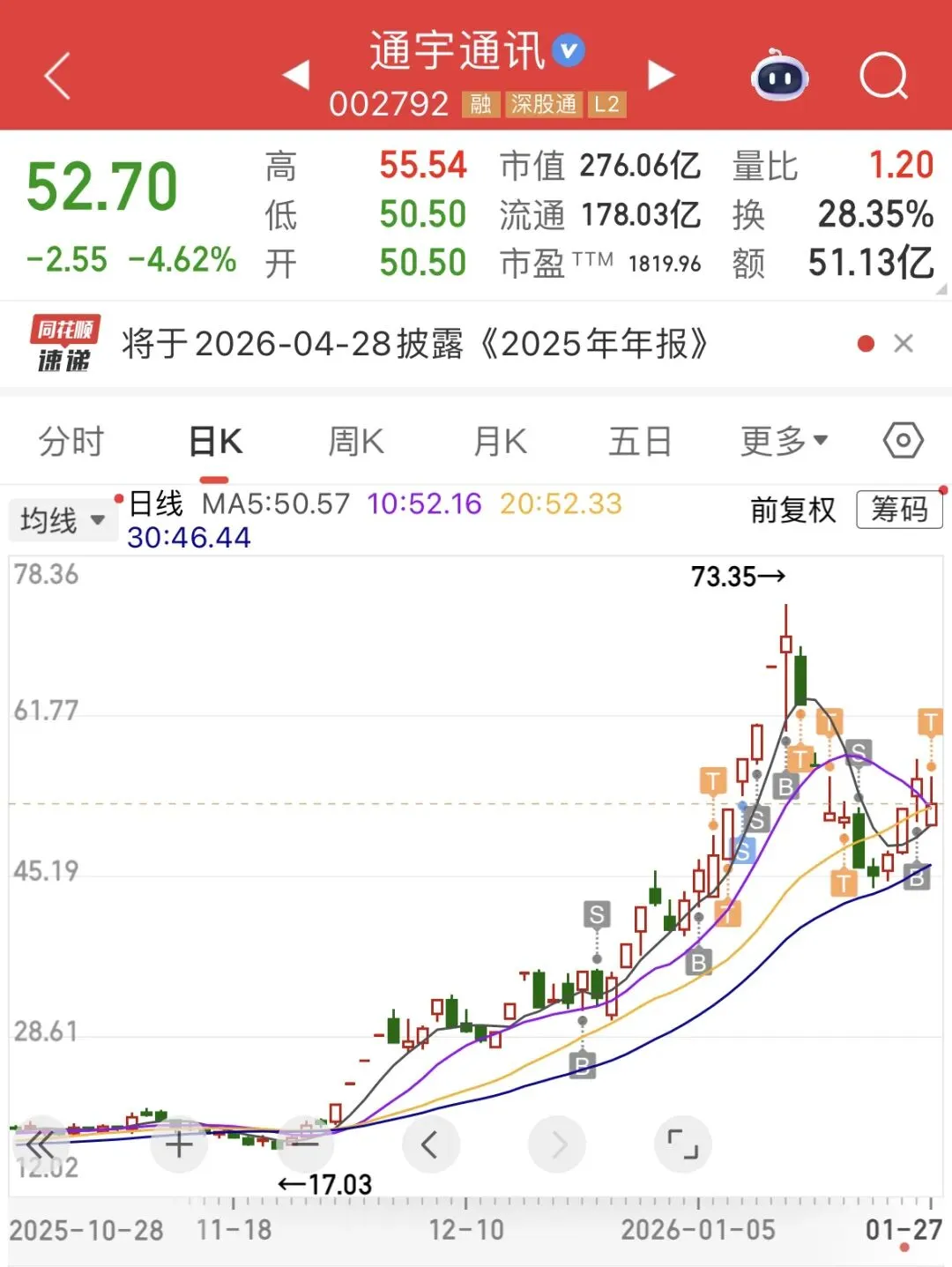Go back using the header arrow
This screenshot has height=1267, width=952.
coord(57,76)
